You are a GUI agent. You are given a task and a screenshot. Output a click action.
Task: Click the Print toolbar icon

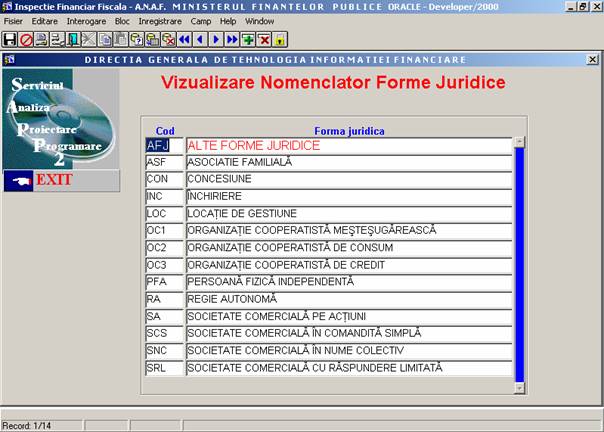41,40
